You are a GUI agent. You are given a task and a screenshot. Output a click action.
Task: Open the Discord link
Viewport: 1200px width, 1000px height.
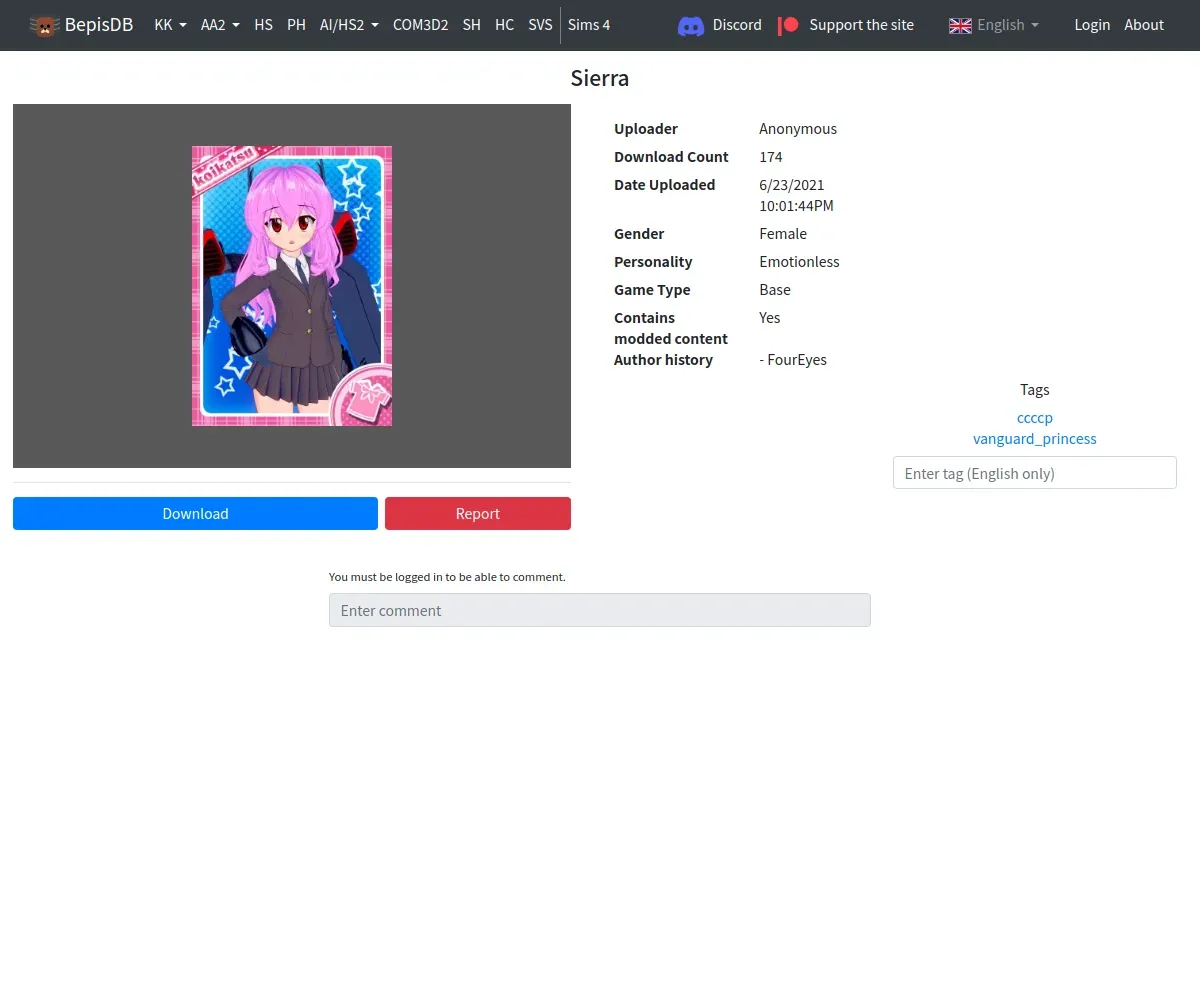pyautogui.click(x=737, y=25)
